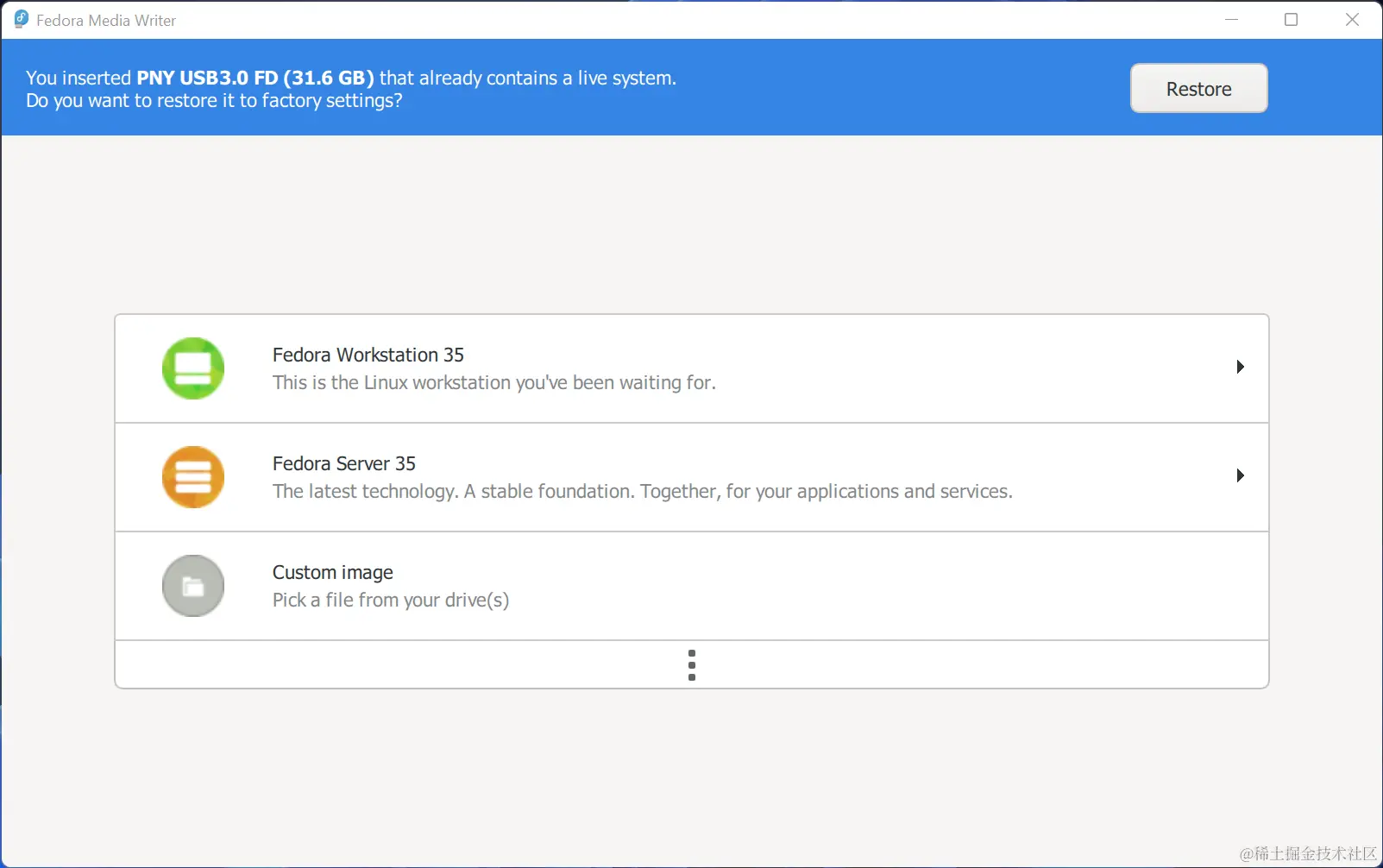This screenshot has height=868, width=1383.
Task: Click "The latest technology" server description
Action: tap(643, 491)
